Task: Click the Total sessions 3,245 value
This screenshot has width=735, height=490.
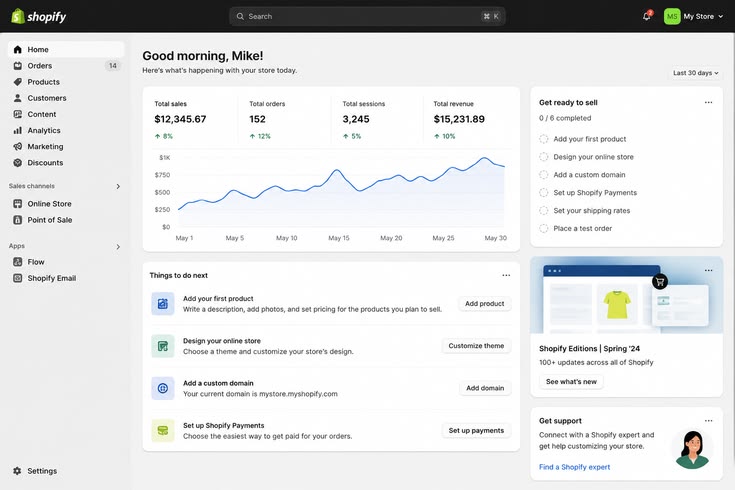Action: [x=356, y=119]
